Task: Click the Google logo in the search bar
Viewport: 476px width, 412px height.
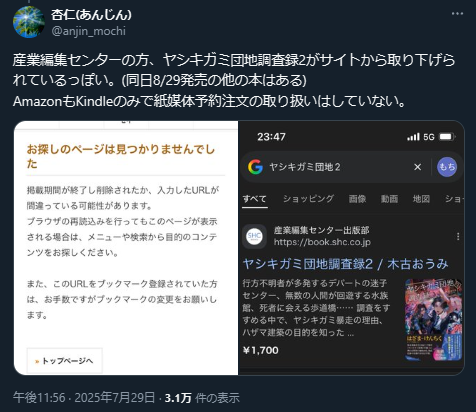Action: [255, 167]
